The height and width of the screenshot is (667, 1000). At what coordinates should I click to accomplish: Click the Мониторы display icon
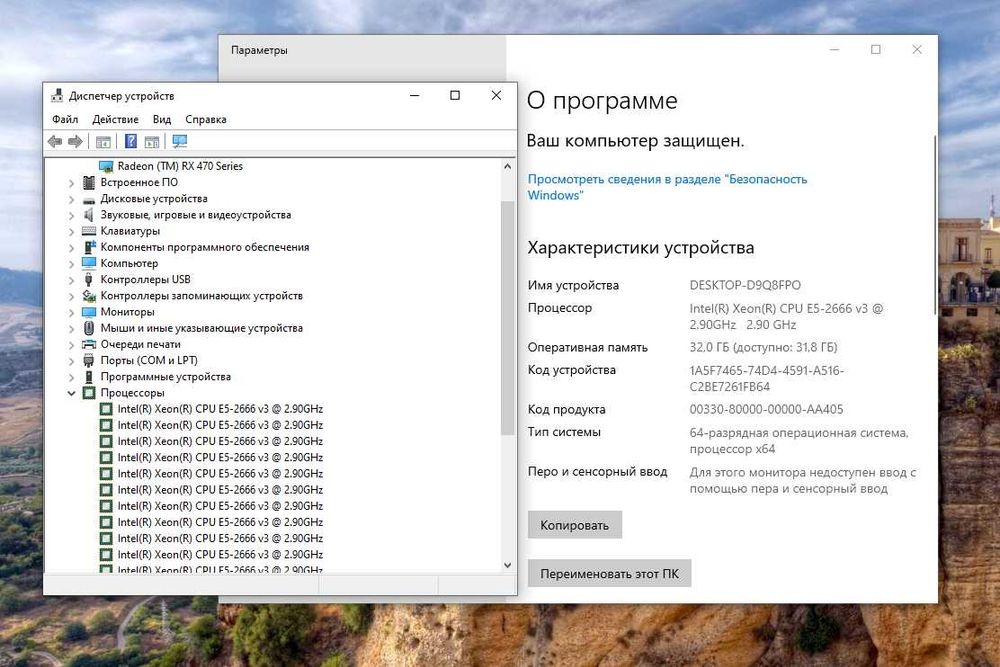click(x=89, y=312)
